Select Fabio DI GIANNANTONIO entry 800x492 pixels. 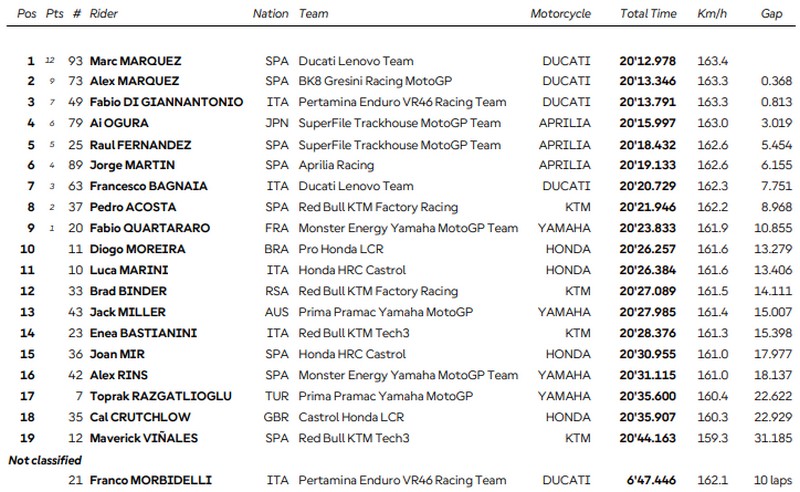click(x=166, y=102)
